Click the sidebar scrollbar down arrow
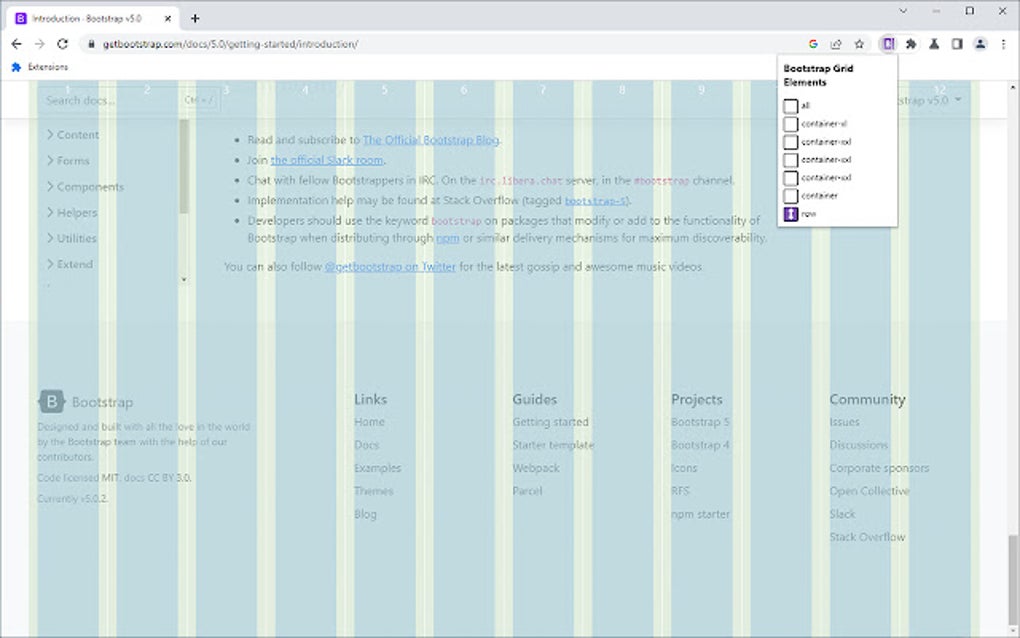Screen dimensions: 1020x638 (x=184, y=280)
